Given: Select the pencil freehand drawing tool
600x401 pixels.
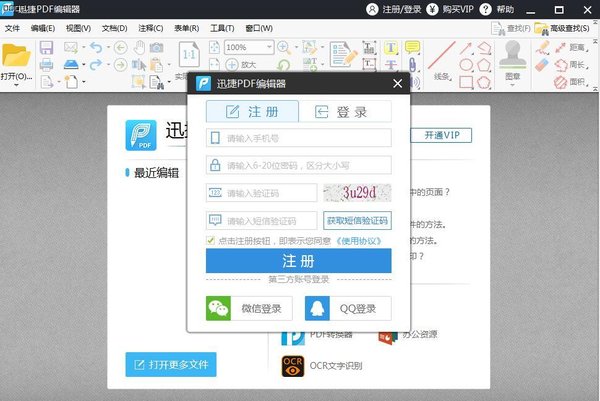Looking at the screenshot, I should pyautogui.click(x=542, y=48).
